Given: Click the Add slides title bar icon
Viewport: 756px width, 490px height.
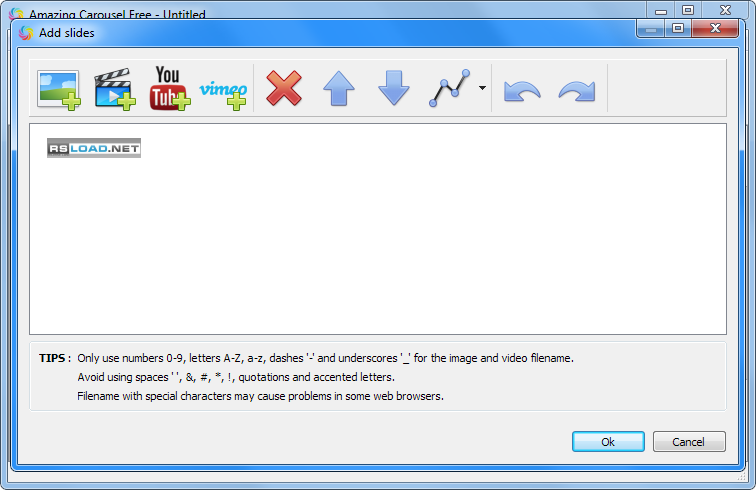Looking at the screenshot, I should tap(26, 33).
